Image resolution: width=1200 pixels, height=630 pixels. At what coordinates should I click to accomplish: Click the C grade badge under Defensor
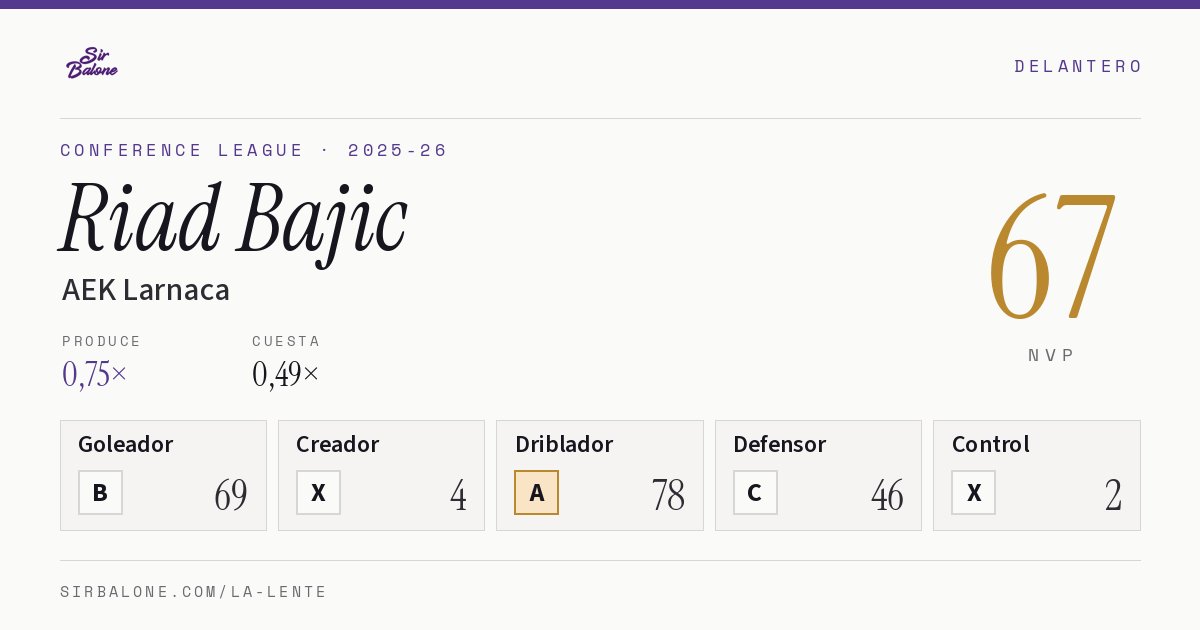(x=755, y=493)
